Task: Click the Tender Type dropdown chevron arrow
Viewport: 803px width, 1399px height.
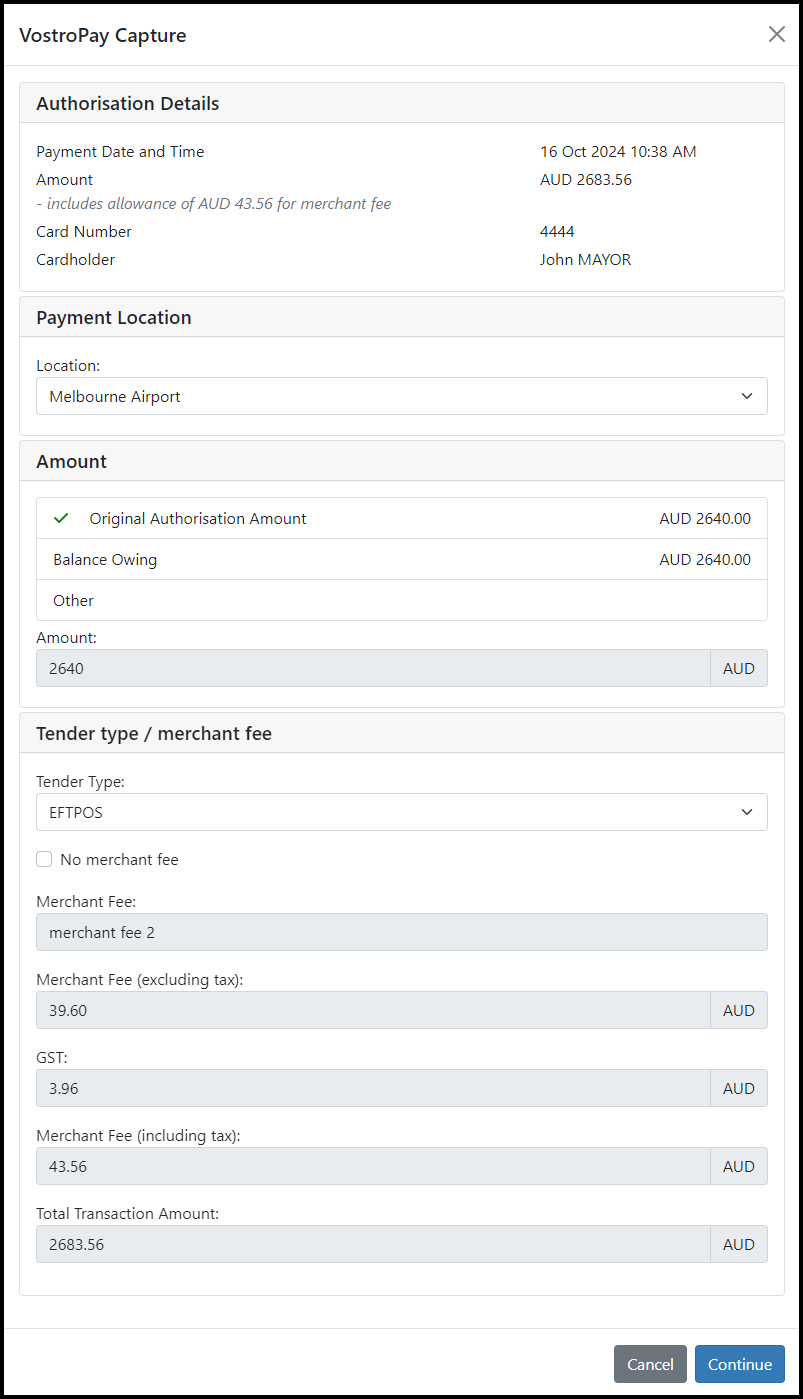Action: pos(746,812)
